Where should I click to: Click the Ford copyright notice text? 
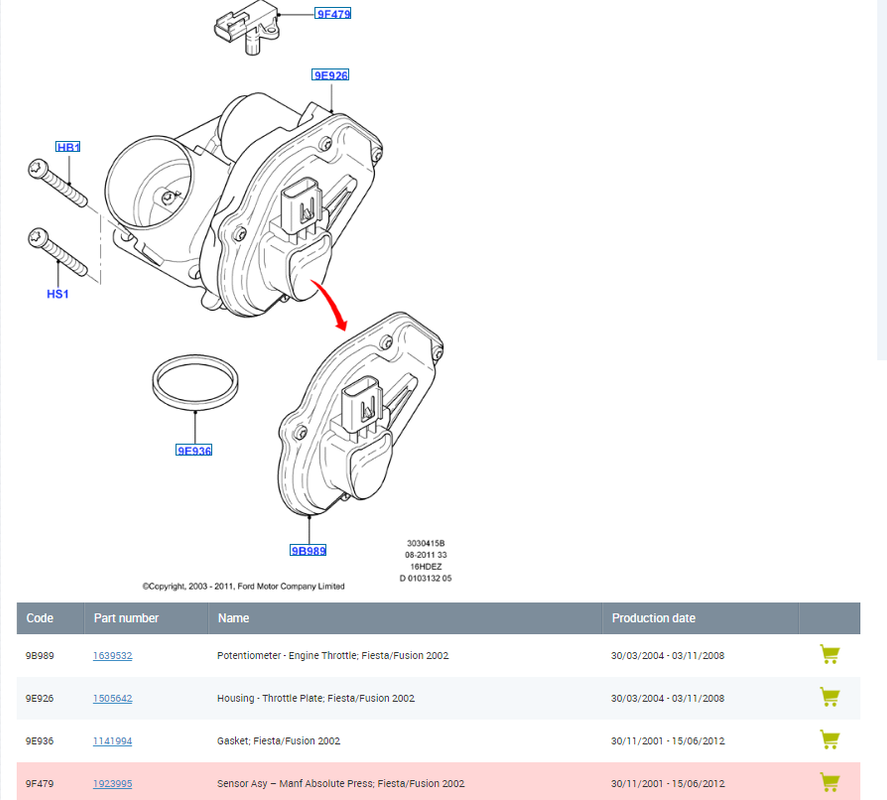click(243, 586)
